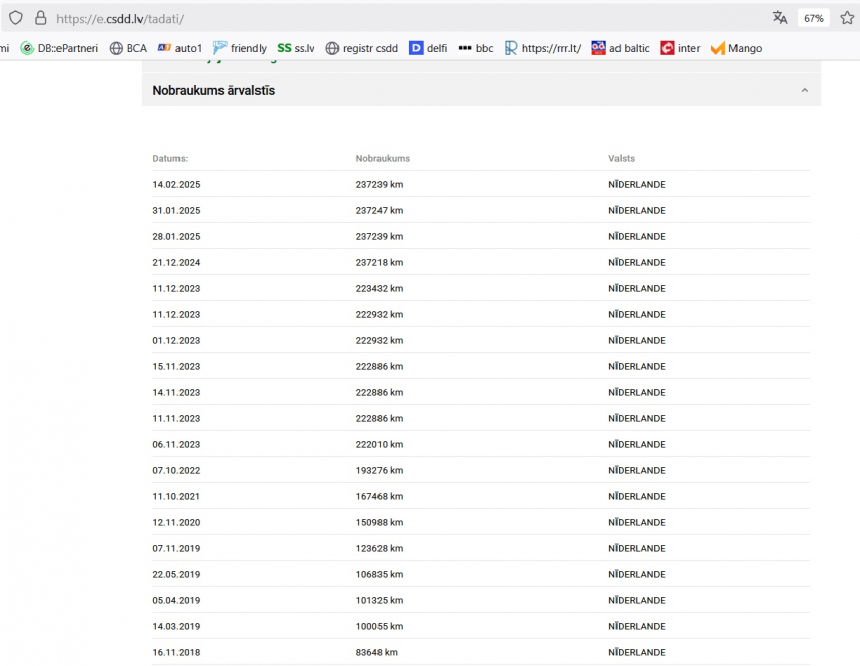Select the date 15.11.2023
This screenshot has width=860, height=666.
coord(176,366)
